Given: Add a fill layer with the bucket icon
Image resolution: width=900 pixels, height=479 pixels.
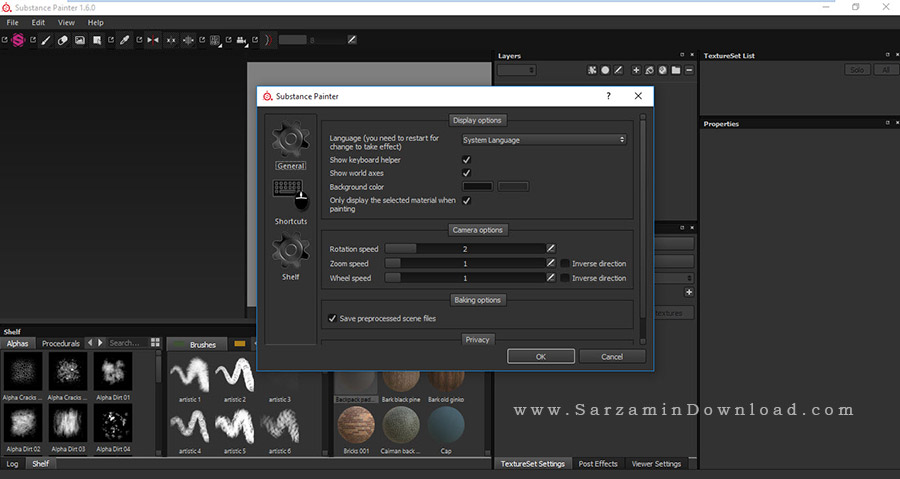Looking at the screenshot, I should (649, 70).
